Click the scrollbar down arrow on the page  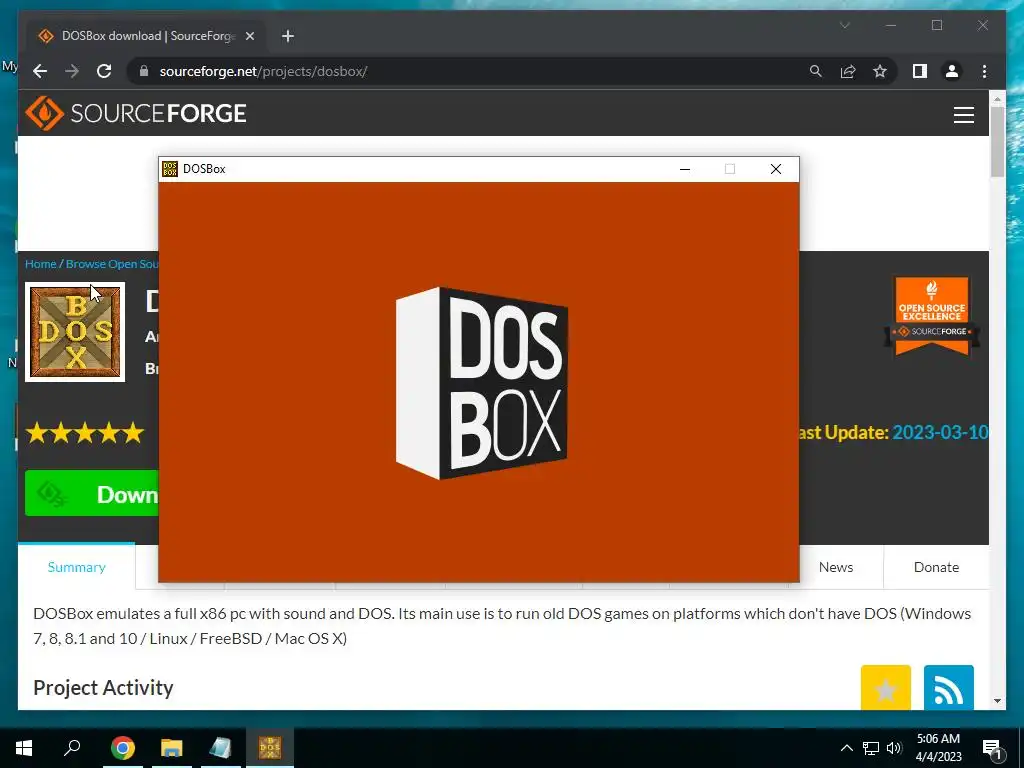(997, 701)
